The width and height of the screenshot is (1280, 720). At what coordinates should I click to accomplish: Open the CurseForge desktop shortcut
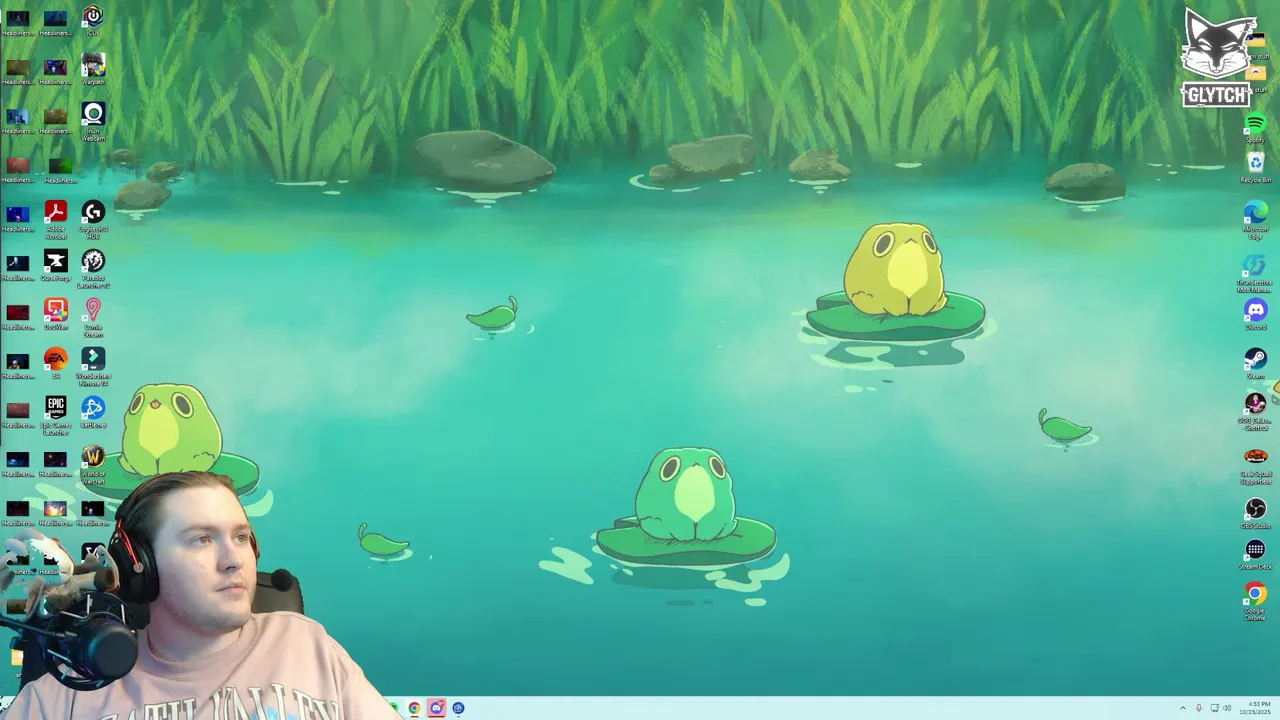click(x=55, y=265)
